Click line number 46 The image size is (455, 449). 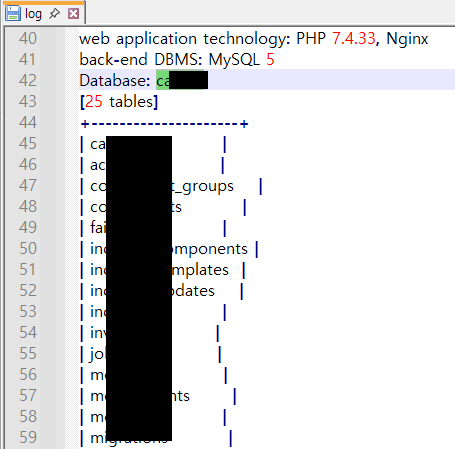pos(28,165)
